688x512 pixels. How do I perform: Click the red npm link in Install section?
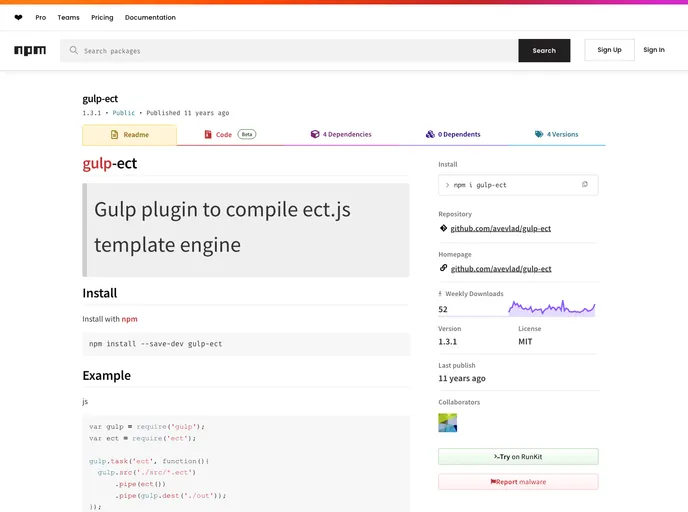click(x=129, y=319)
